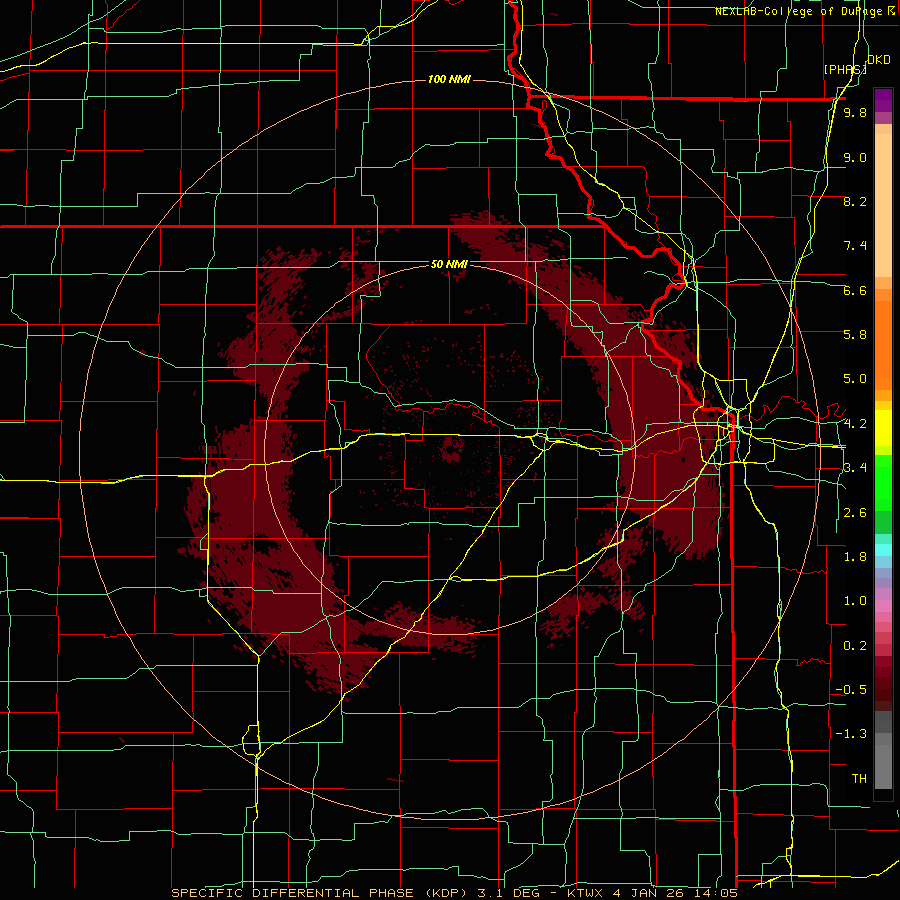The height and width of the screenshot is (900, 900).
Task: Select the 9.0 scale value
Action: point(855,157)
